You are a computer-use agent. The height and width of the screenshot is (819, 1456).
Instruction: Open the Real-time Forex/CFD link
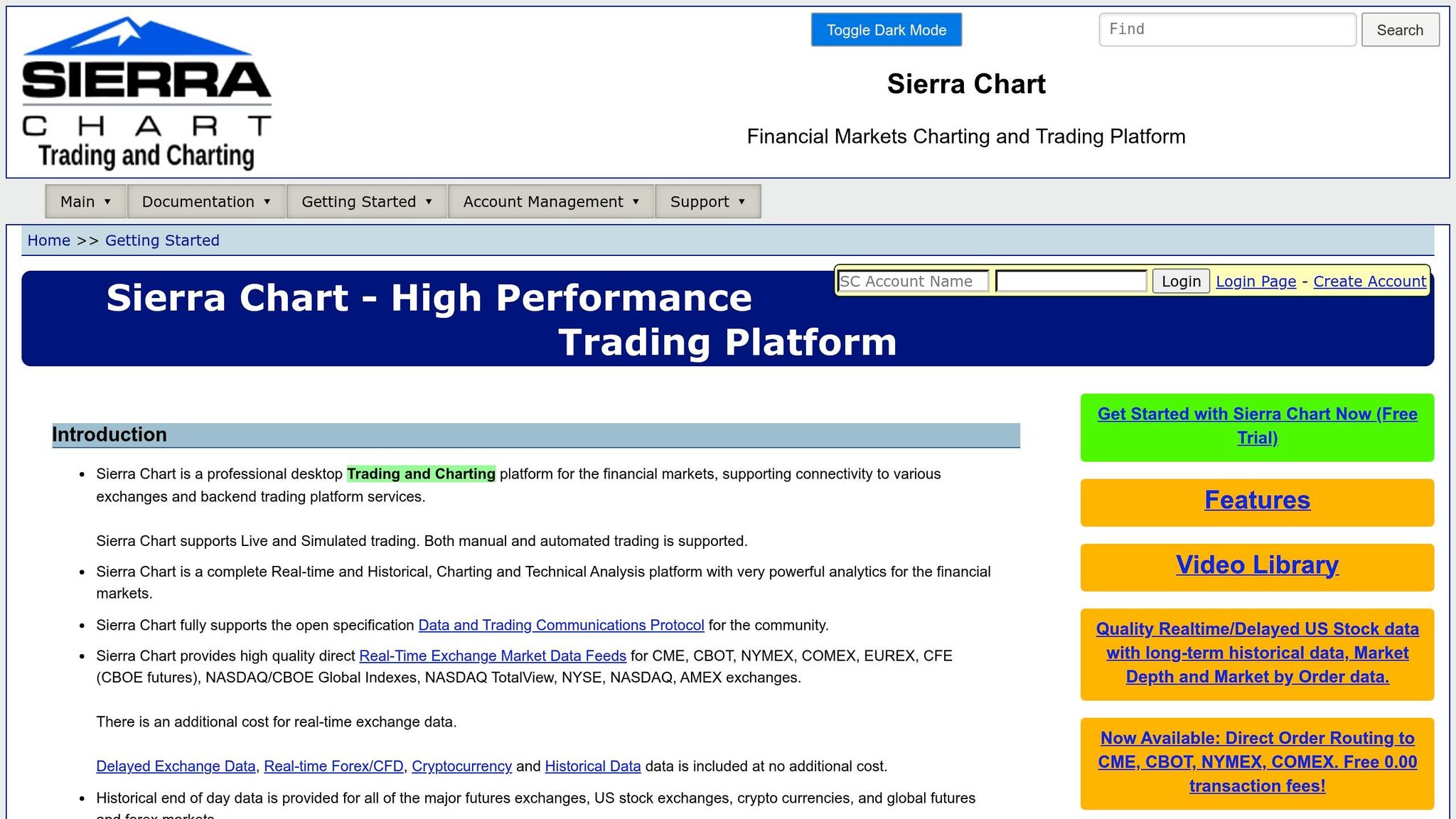pyautogui.click(x=333, y=766)
